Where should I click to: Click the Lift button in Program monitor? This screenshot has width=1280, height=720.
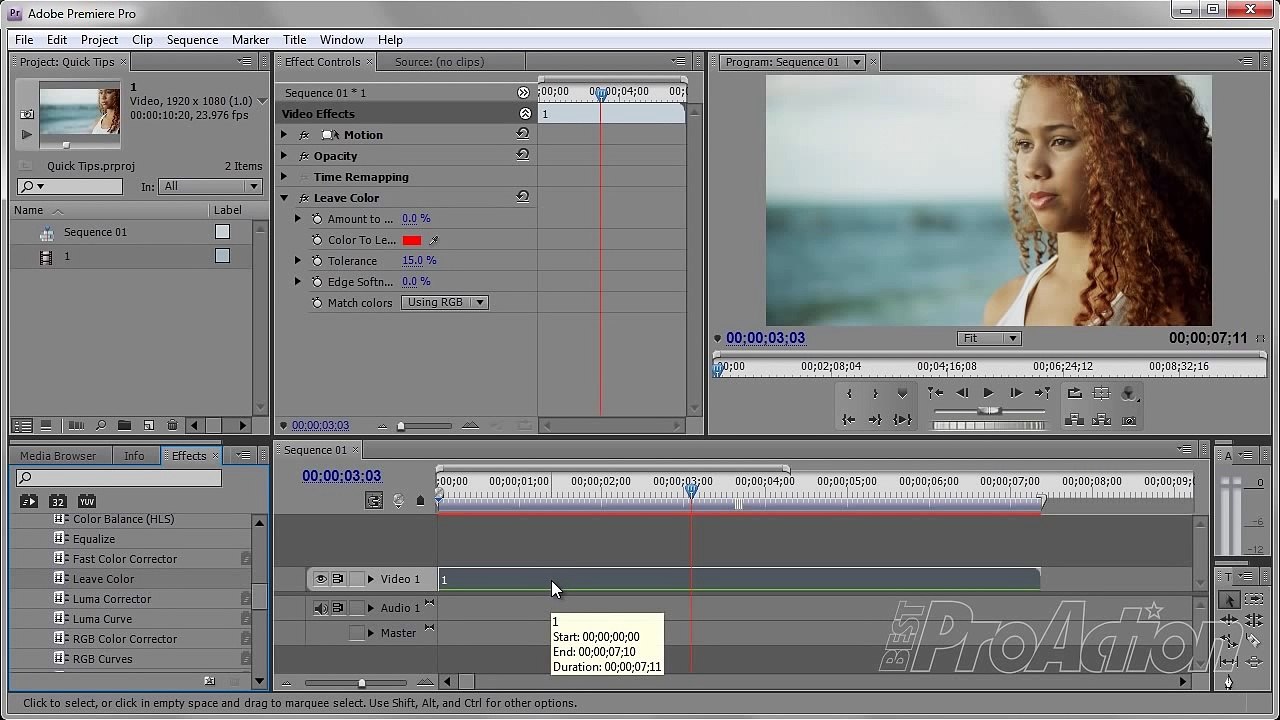pos(1075,420)
